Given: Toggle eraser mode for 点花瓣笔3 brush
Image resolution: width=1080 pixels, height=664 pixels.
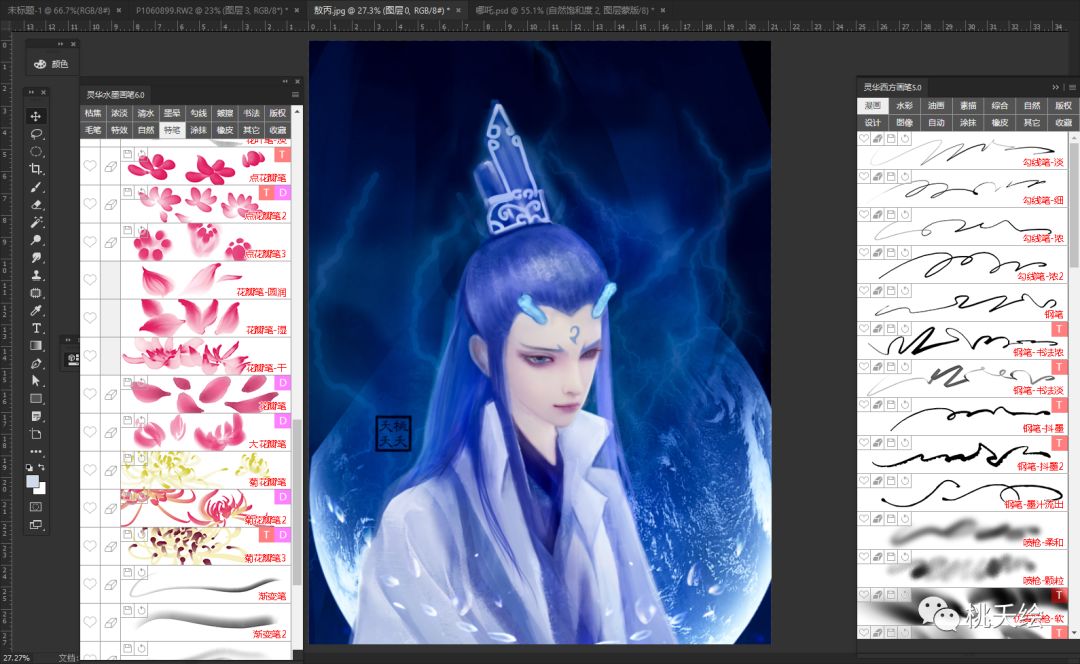Looking at the screenshot, I should pyautogui.click(x=110, y=242).
